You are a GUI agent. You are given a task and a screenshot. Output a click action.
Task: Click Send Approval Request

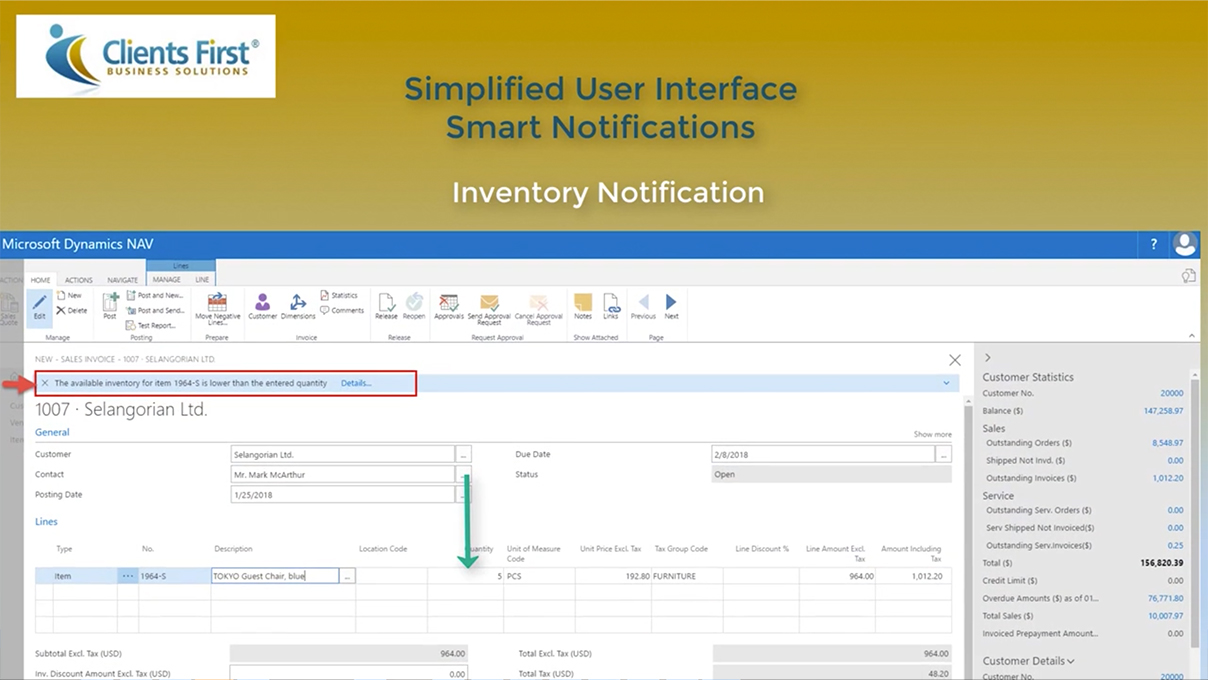coord(489,309)
